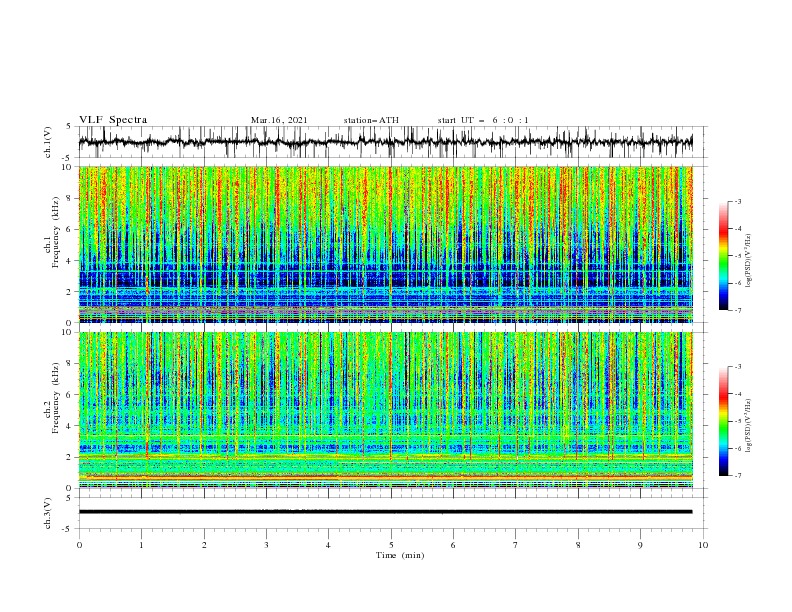Screen dimensions: 792x612
Task: Click the ch.2 spectrogram panel
Action: click(385, 410)
